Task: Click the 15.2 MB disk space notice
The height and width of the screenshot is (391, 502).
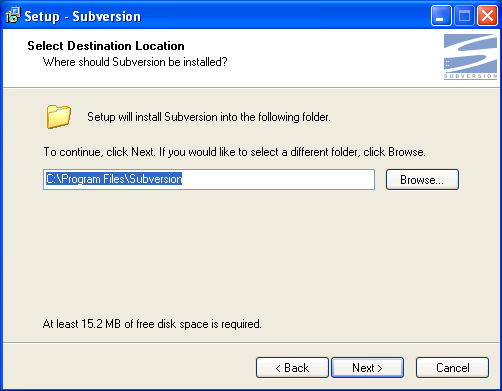Action: click(x=152, y=324)
